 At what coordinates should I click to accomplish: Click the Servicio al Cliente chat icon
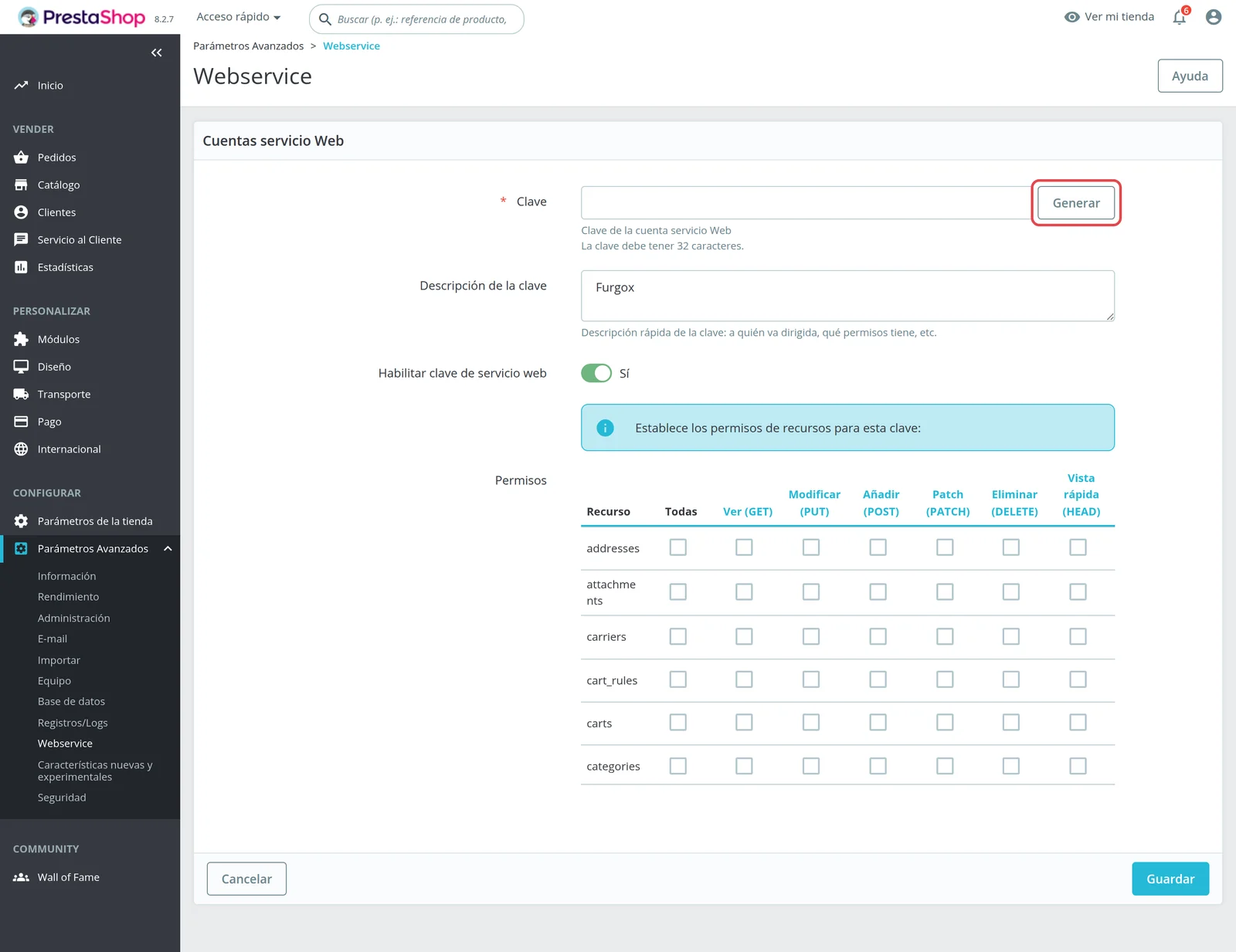click(x=21, y=239)
